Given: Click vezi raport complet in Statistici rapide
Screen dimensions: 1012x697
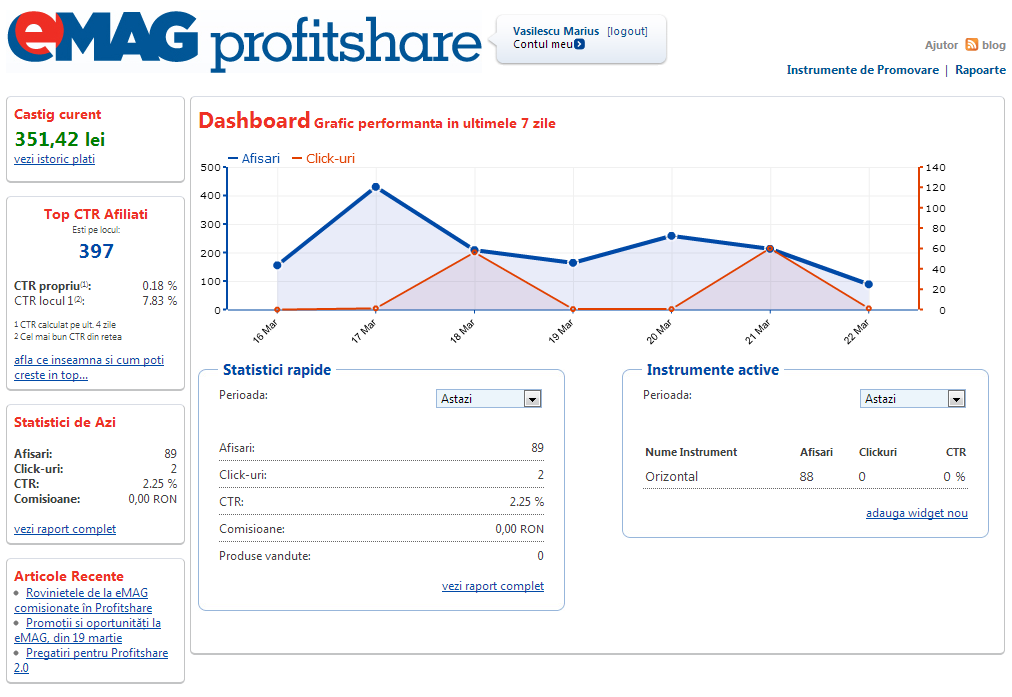Looking at the screenshot, I should [493, 586].
